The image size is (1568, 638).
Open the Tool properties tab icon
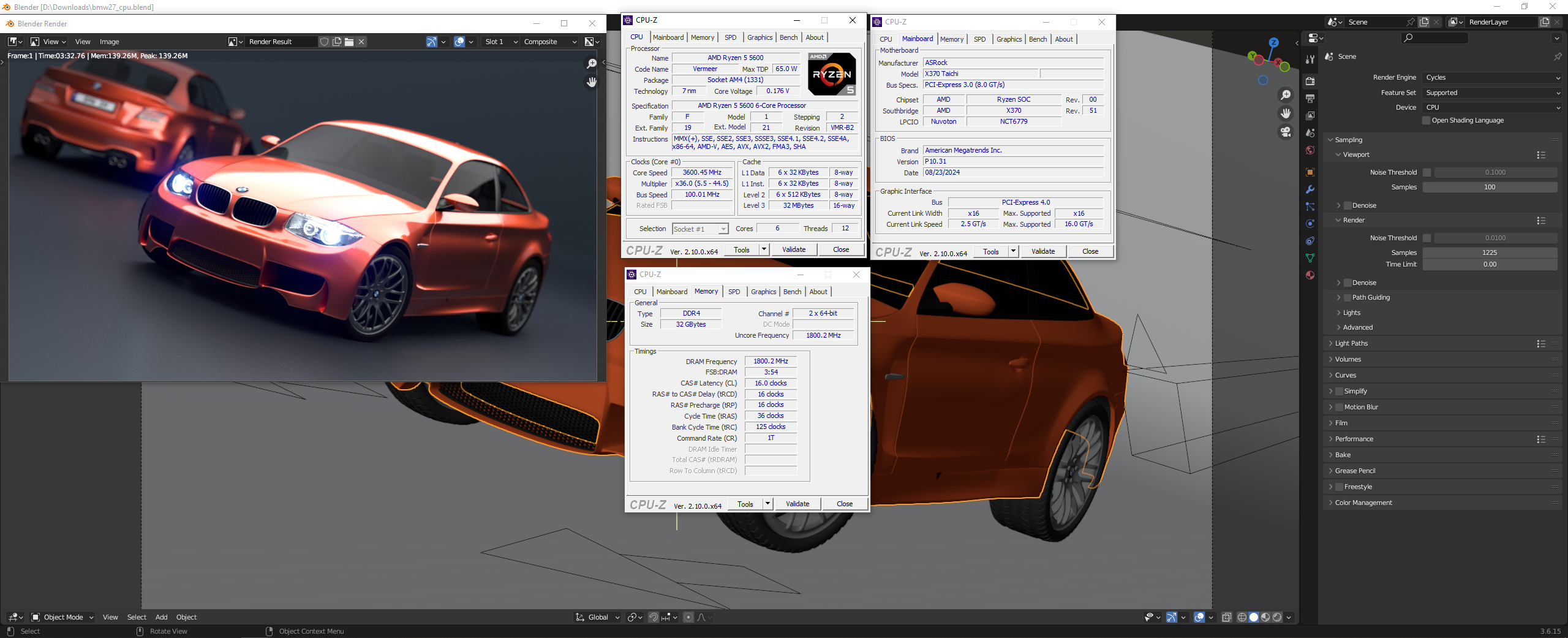tap(1310, 60)
